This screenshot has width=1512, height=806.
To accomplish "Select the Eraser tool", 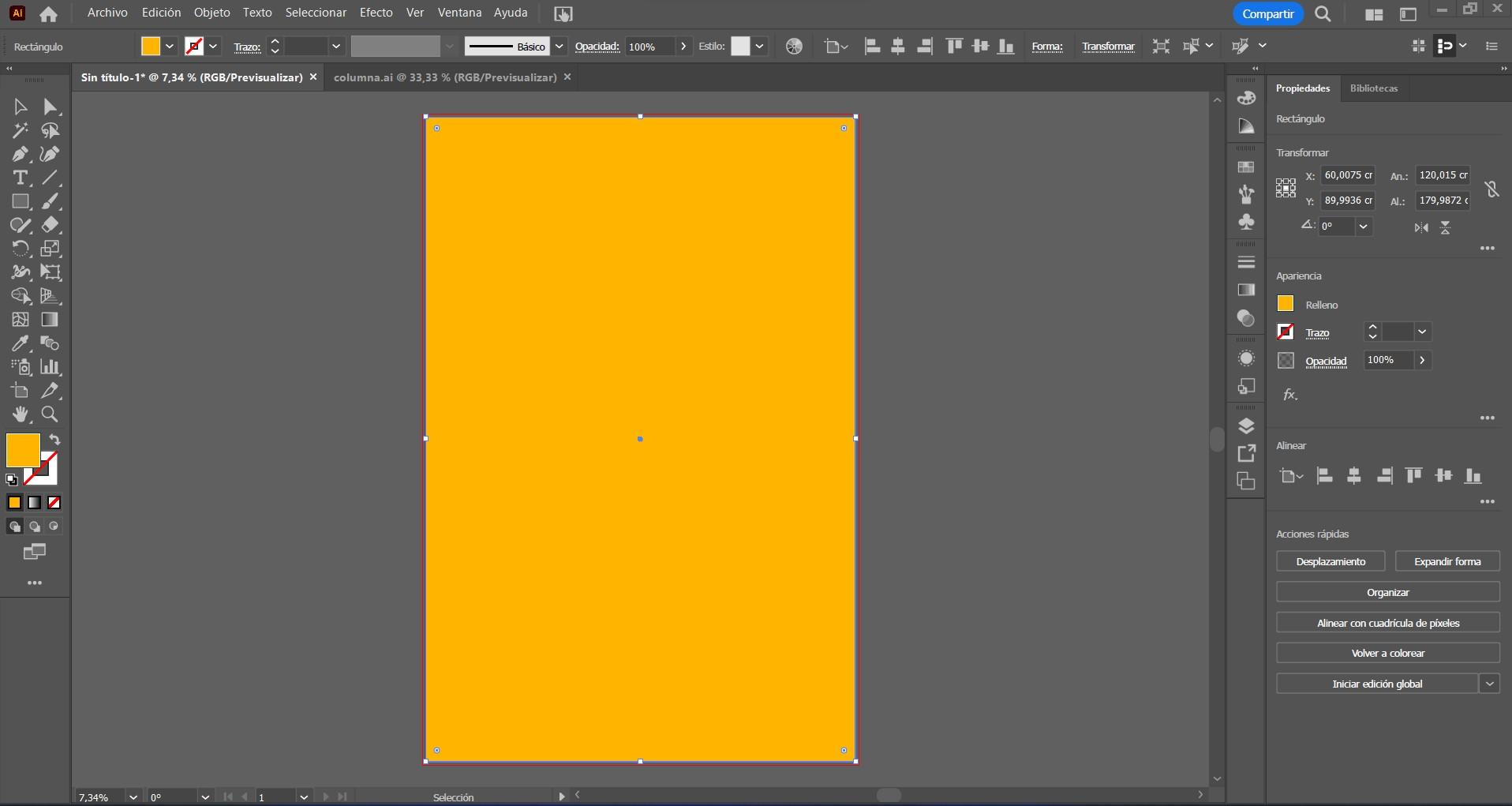I will 51,225.
